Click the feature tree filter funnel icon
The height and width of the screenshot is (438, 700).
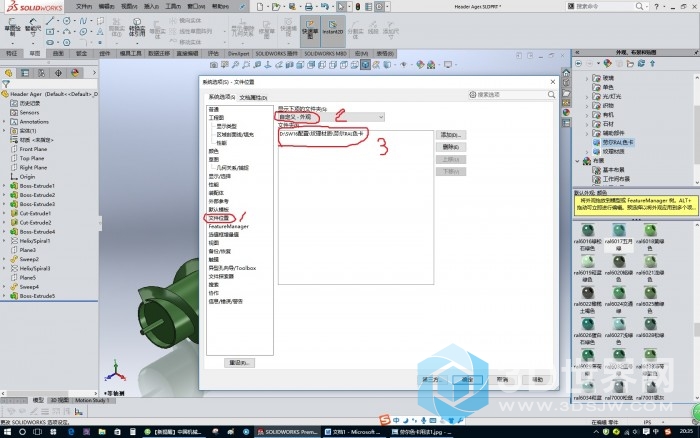pos(6,83)
